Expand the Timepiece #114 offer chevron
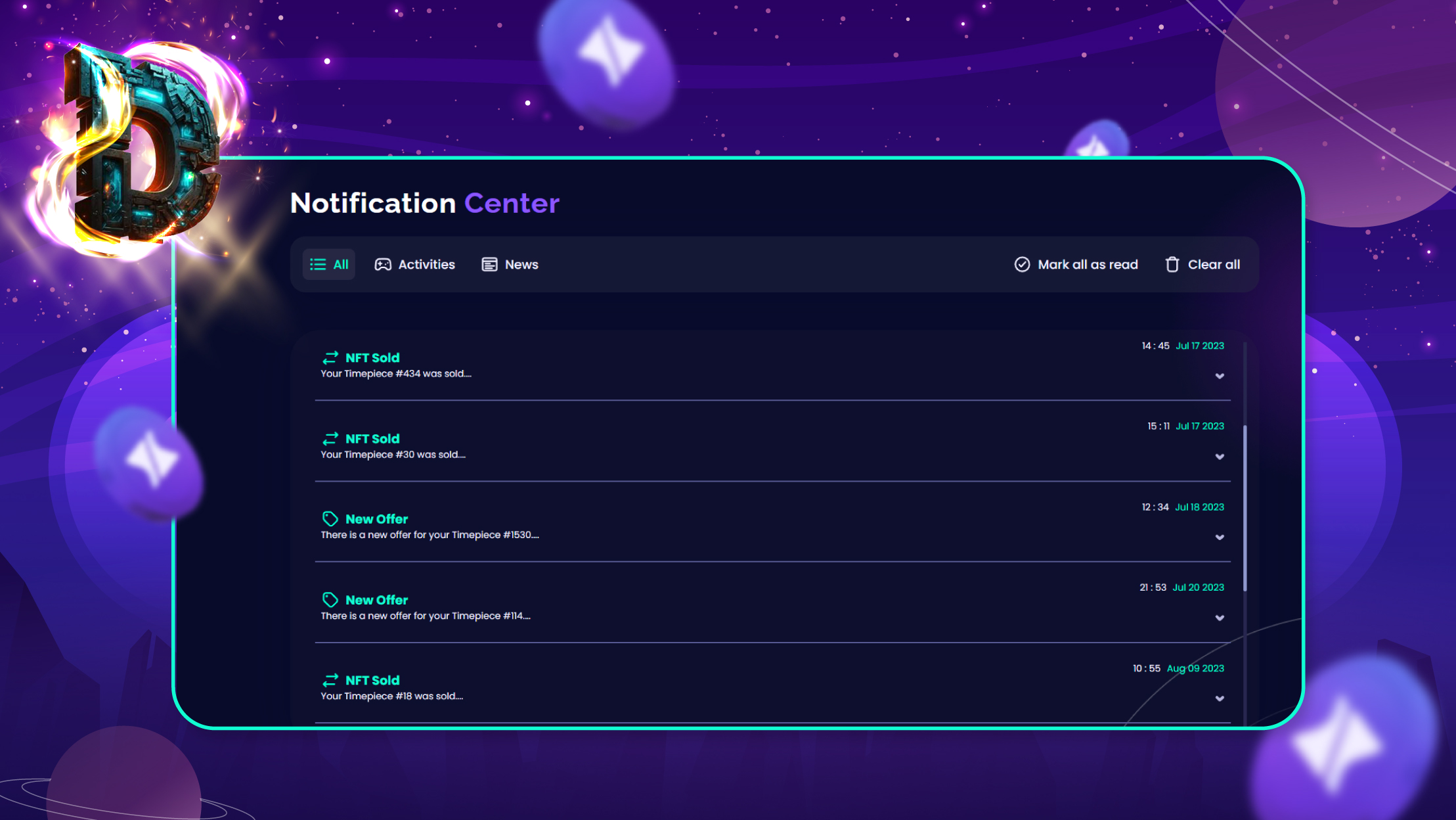The height and width of the screenshot is (820, 1456). (x=1220, y=618)
